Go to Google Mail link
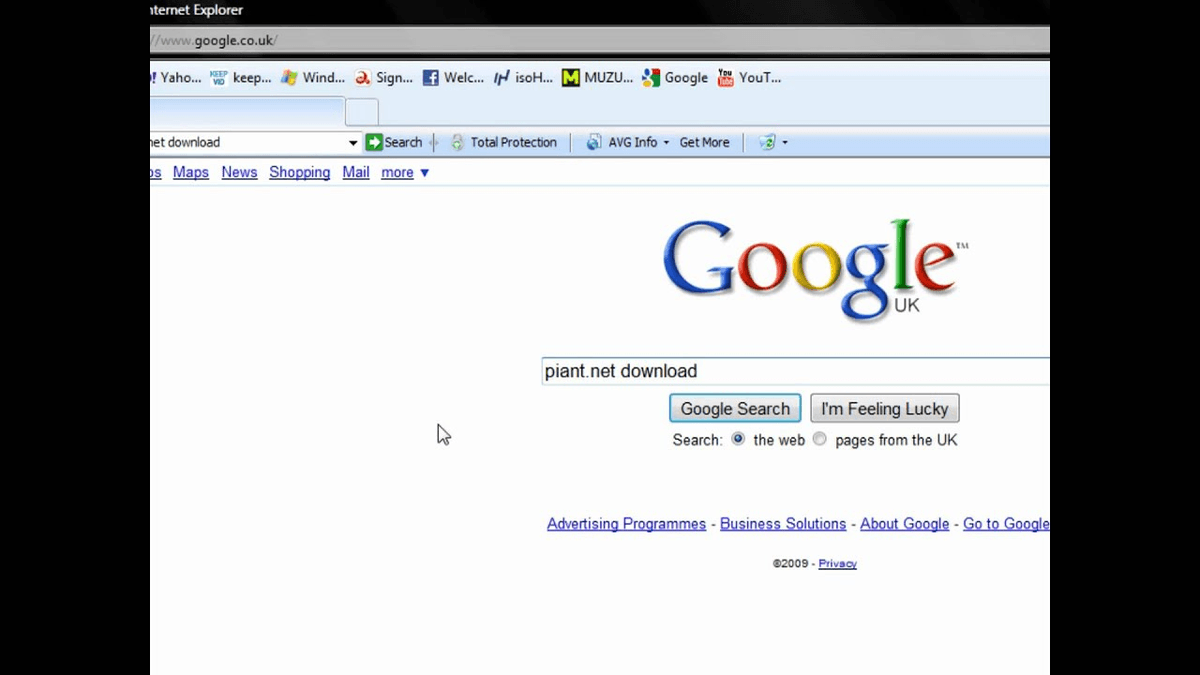 point(356,172)
